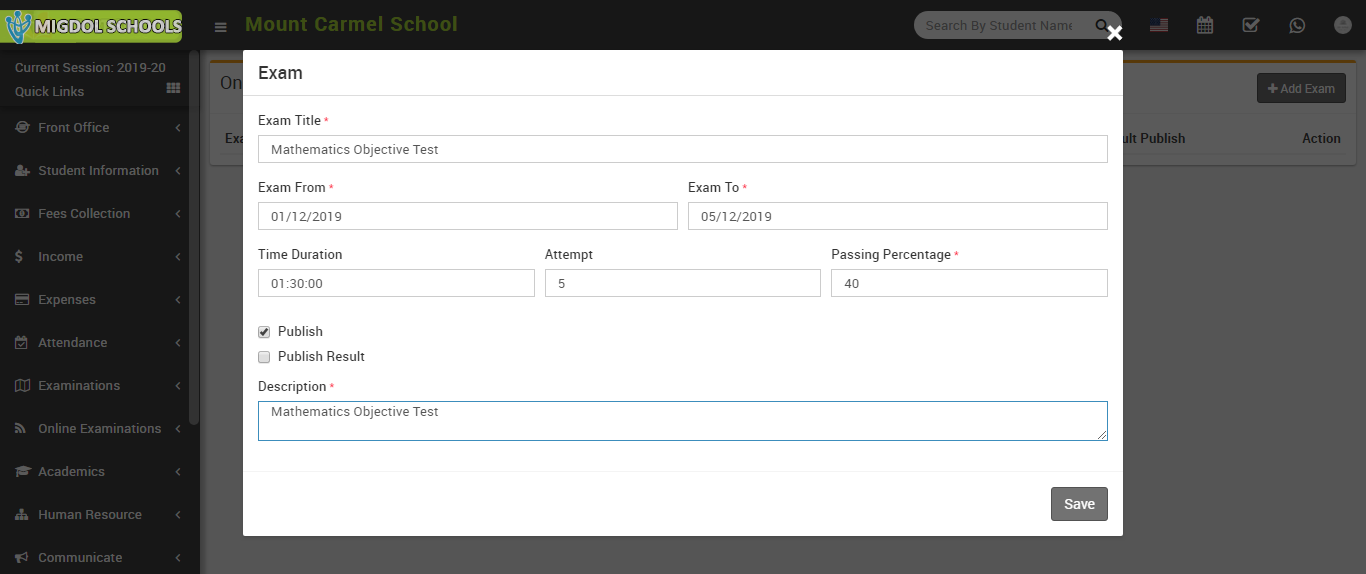Open the Quick Links grid icon
Image resolution: width=1366 pixels, height=574 pixels.
click(x=173, y=89)
